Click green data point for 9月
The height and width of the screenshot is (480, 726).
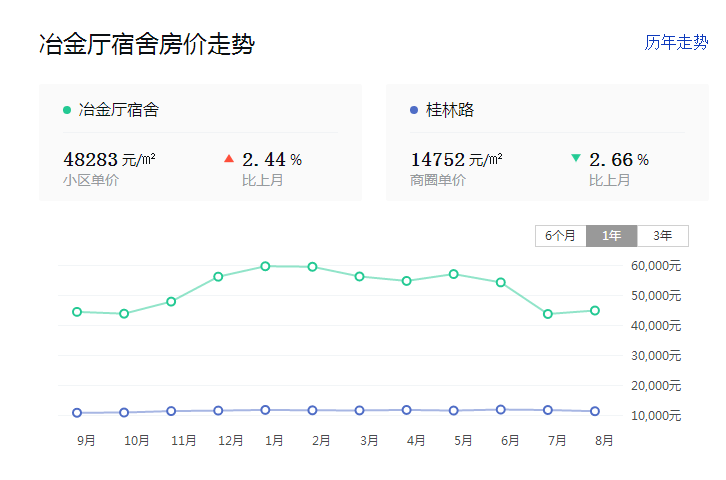(x=77, y=312)
